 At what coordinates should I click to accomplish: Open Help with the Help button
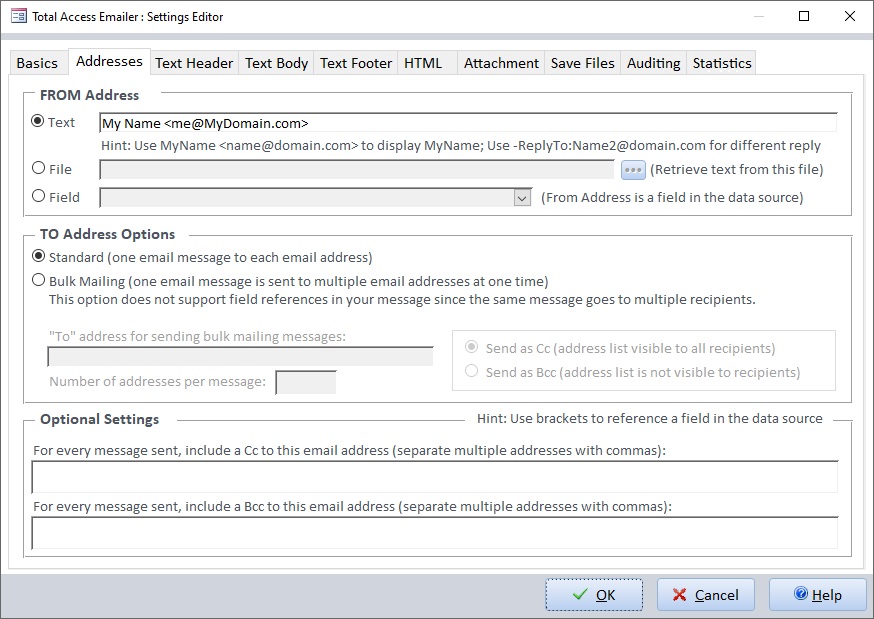[x=818, y=595]
